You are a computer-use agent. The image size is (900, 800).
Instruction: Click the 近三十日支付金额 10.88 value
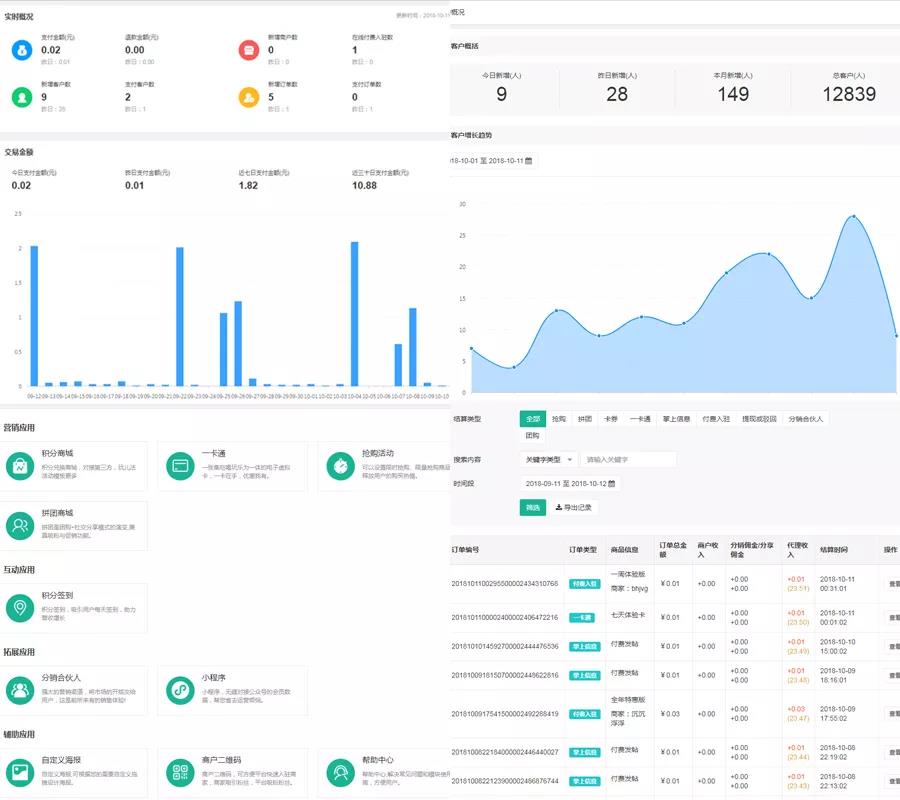[364, 185]
